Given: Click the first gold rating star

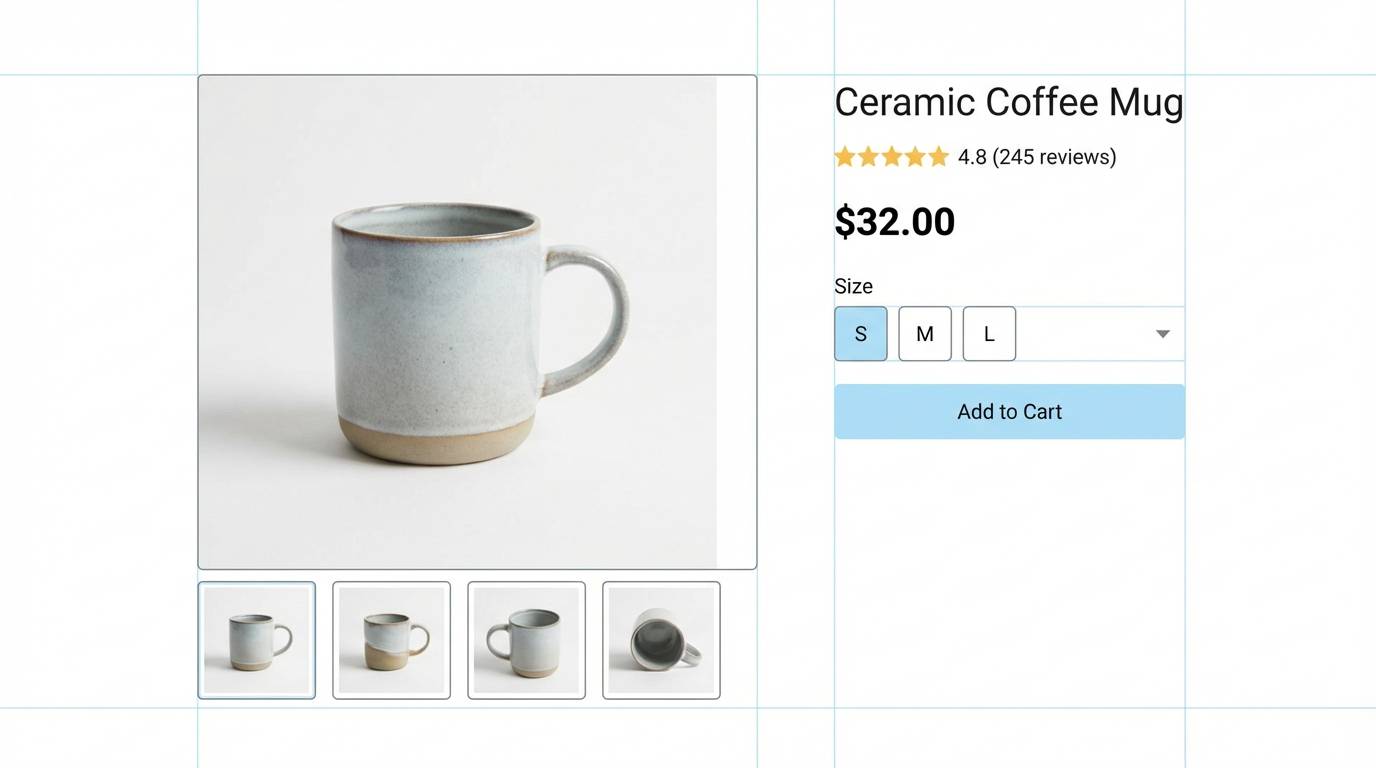Looking at the screenshot, I should click(x=846, y=155).
